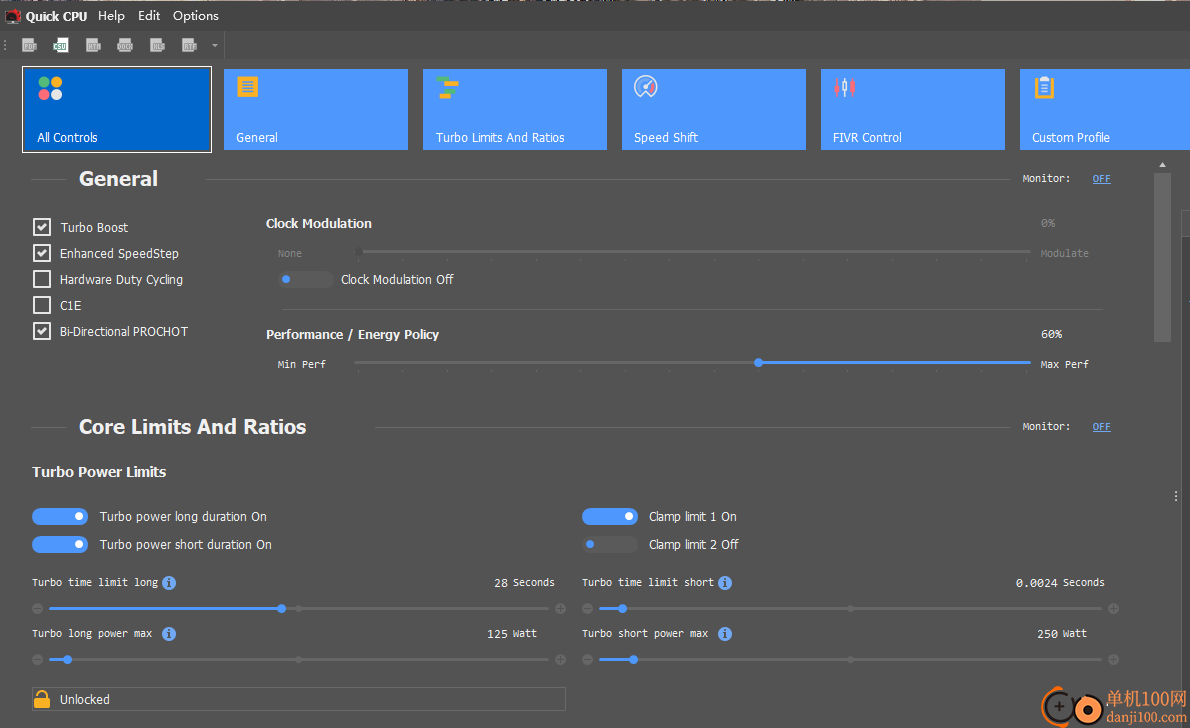Viewport: 1190px width, 728px height.
Task: Show info for Turbo short power max
Action: (x=725, y=633)
